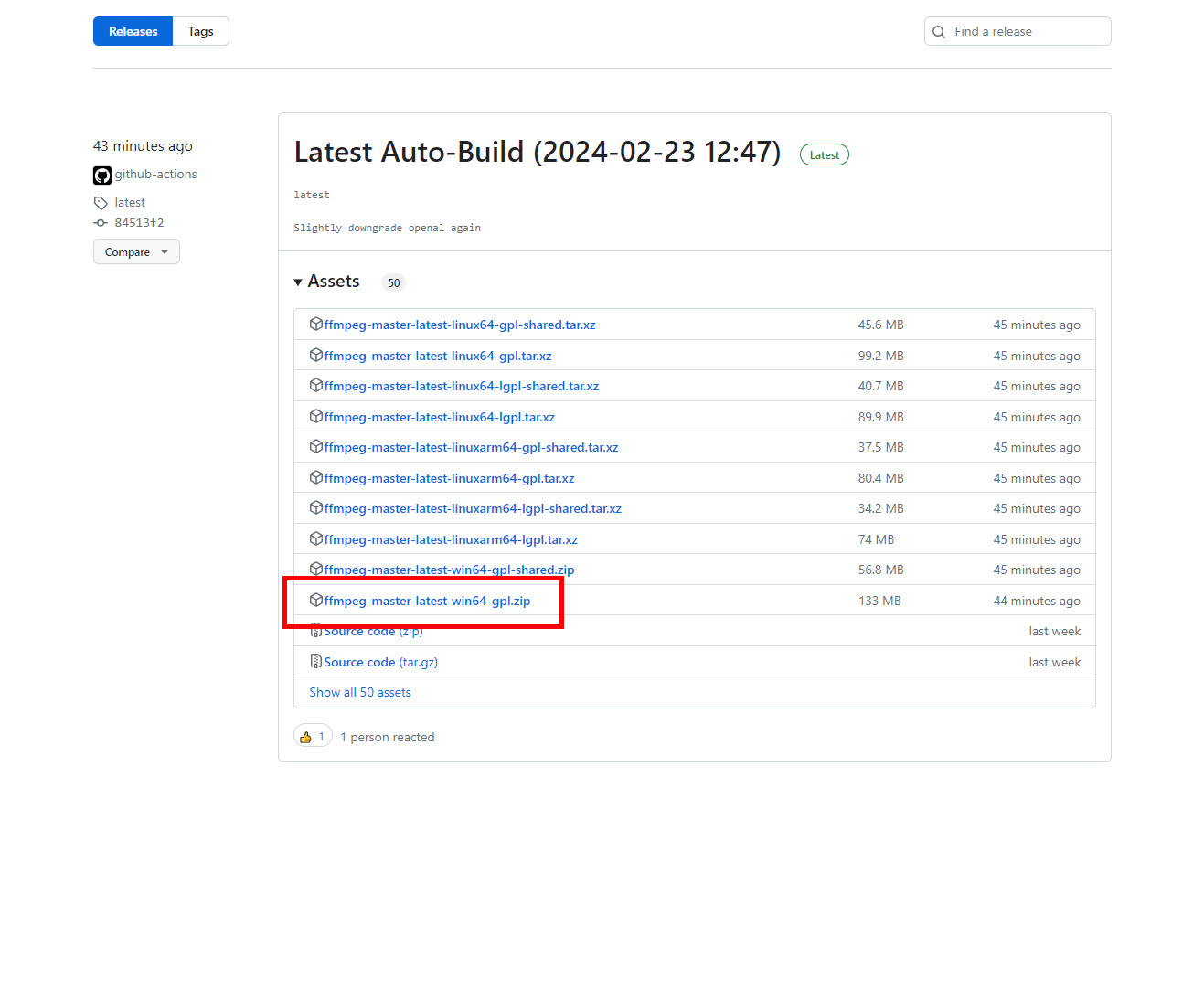This screenshot has width=1204, height=1001.
Task: Download ffmpeg-master-latest-win64-gpl-shared.zip
Action: point(449,570)
